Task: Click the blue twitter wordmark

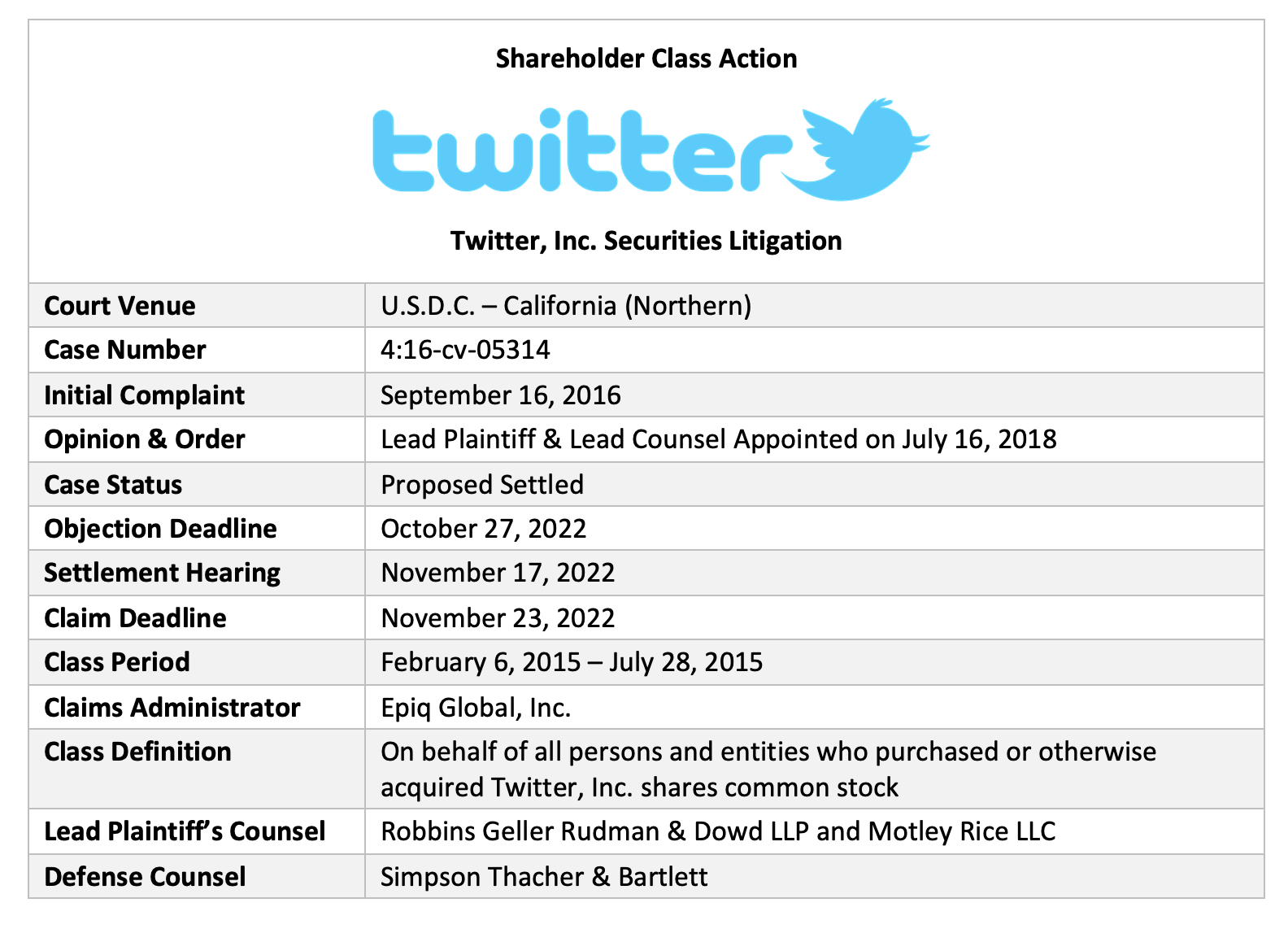Action: tap(581, 152)
